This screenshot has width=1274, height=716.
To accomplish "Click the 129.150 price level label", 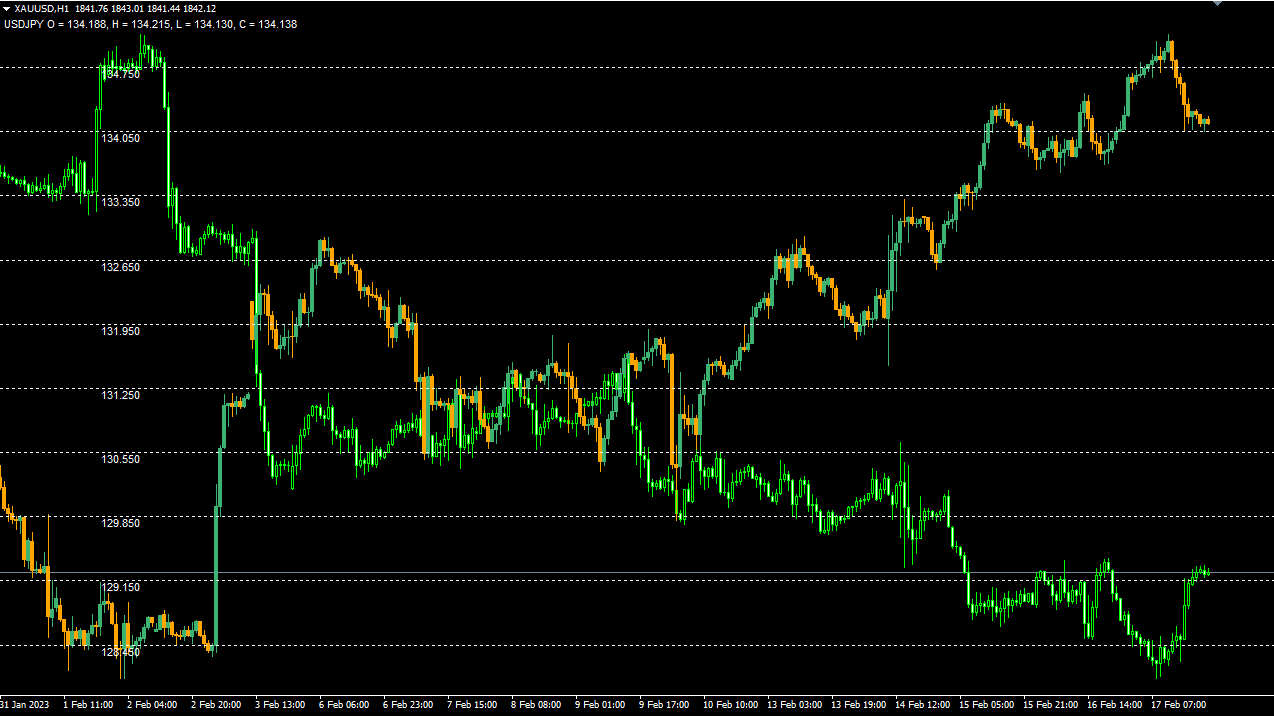I will click(x=121, y=587).
